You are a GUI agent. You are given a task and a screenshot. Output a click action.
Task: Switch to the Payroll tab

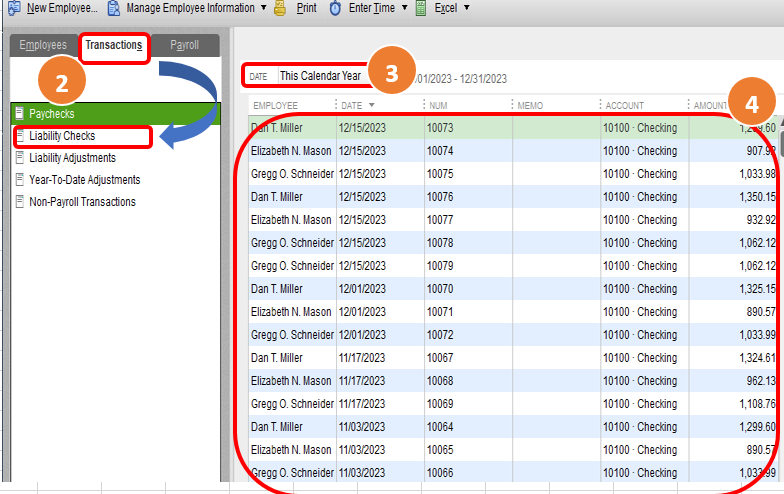click(184, 45)
